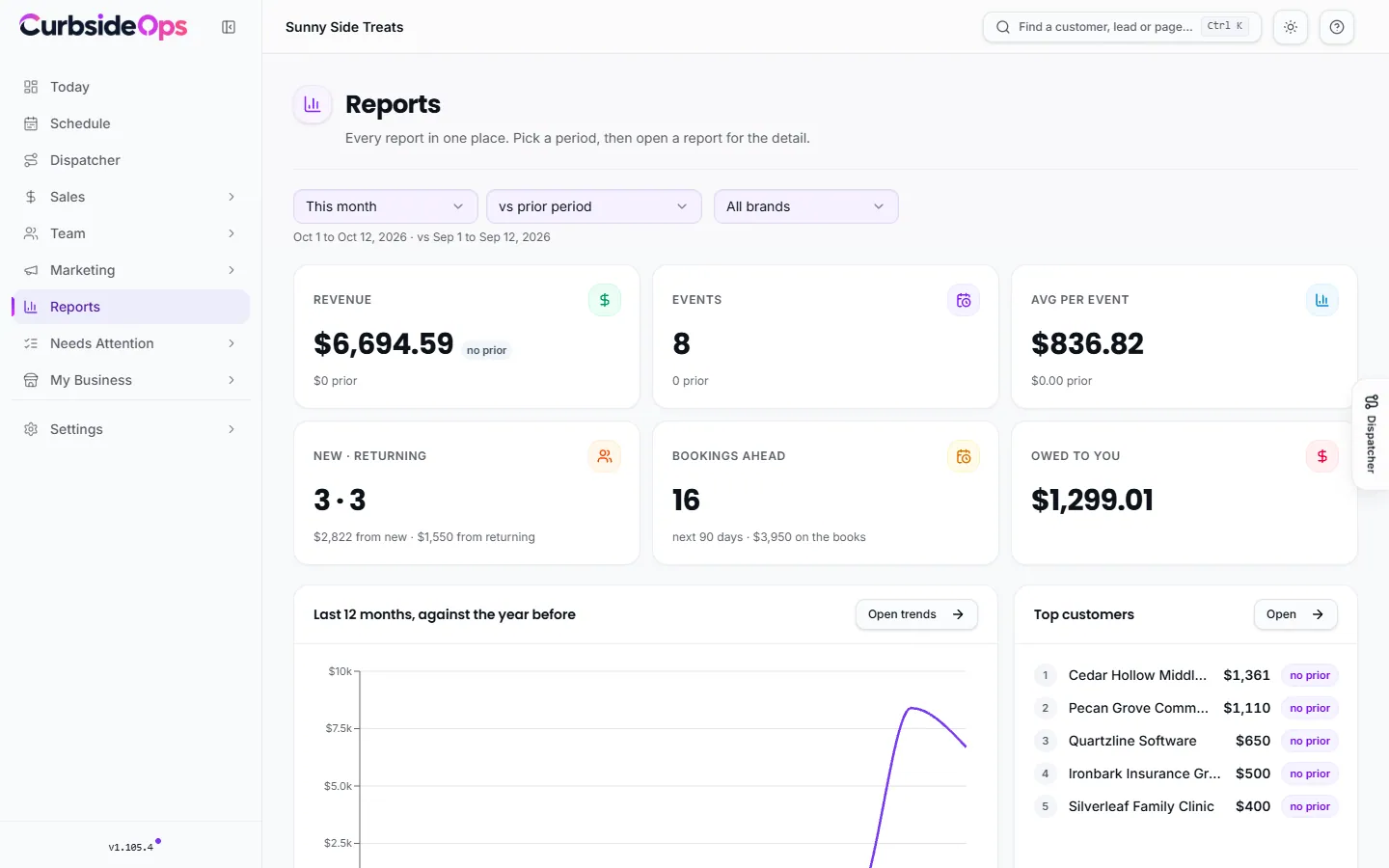Image resolution: width=1389 pixels, height=868 pixels.
Task: Click the v1.105.4 version label
Action: 131,847
